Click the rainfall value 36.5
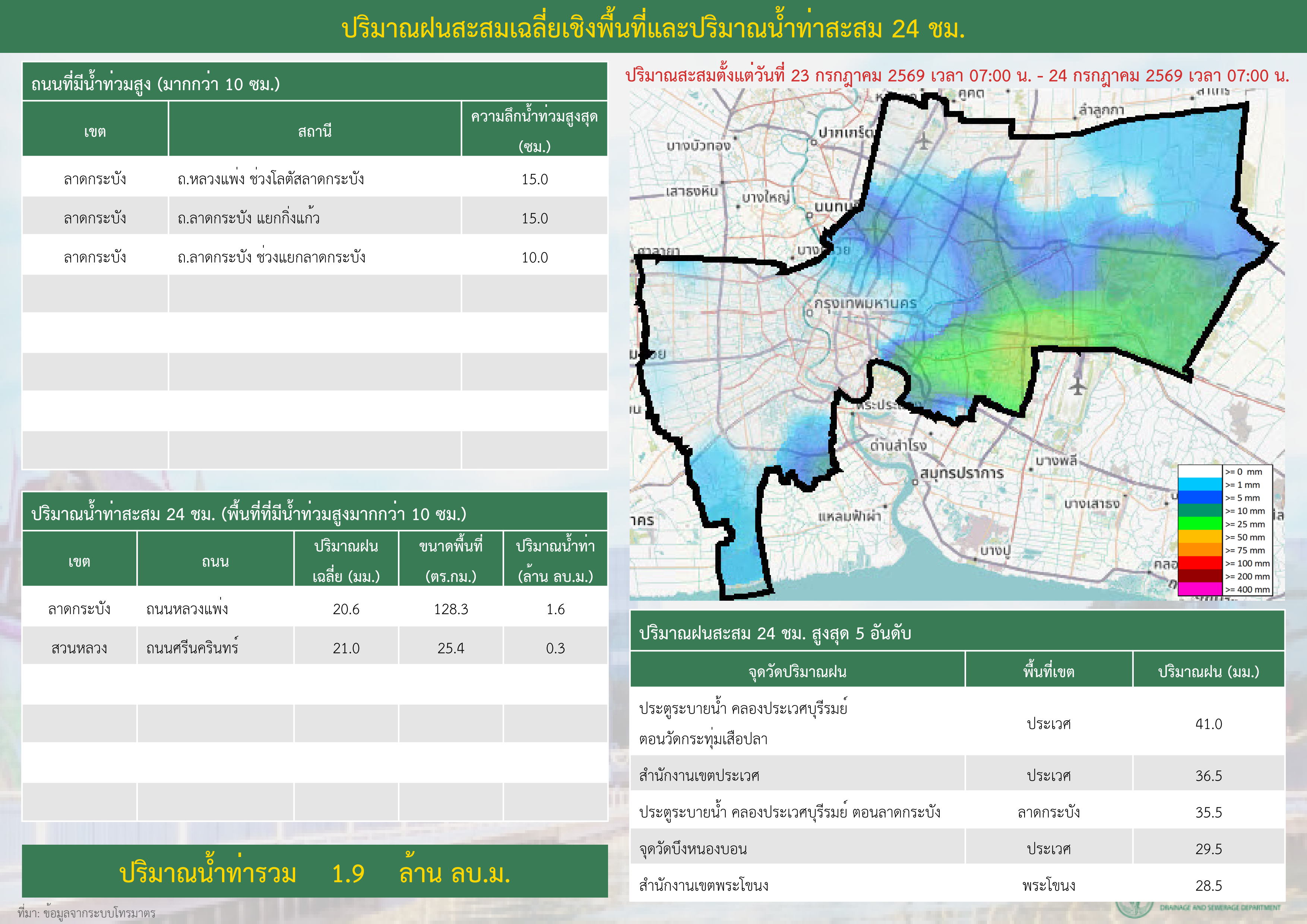The height and width of the screenshot is (924, 1307). (1209, 776)
